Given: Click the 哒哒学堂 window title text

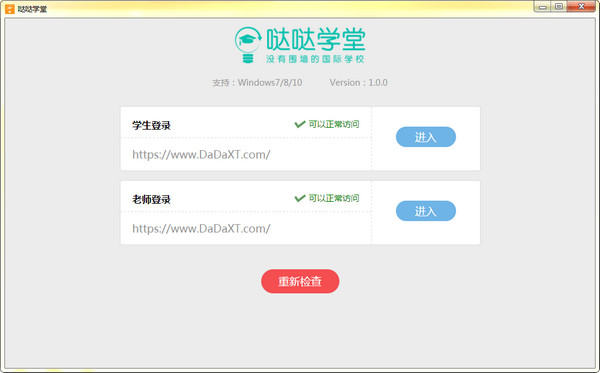Looking at the screenshot, I should 32,9.
